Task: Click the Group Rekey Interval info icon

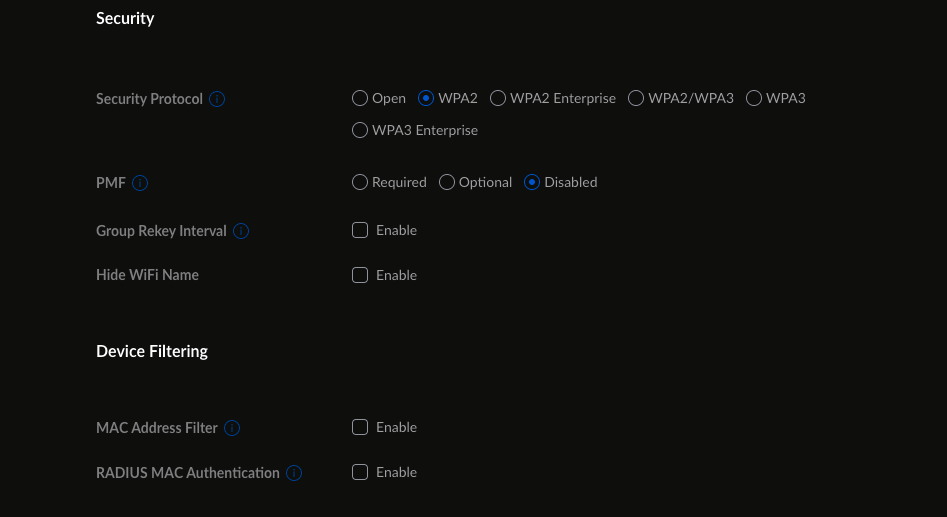Action: 241,231
